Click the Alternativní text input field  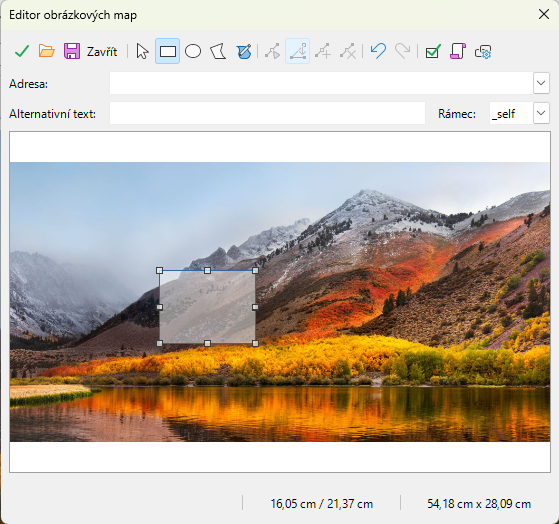click(x=267, y=113)
